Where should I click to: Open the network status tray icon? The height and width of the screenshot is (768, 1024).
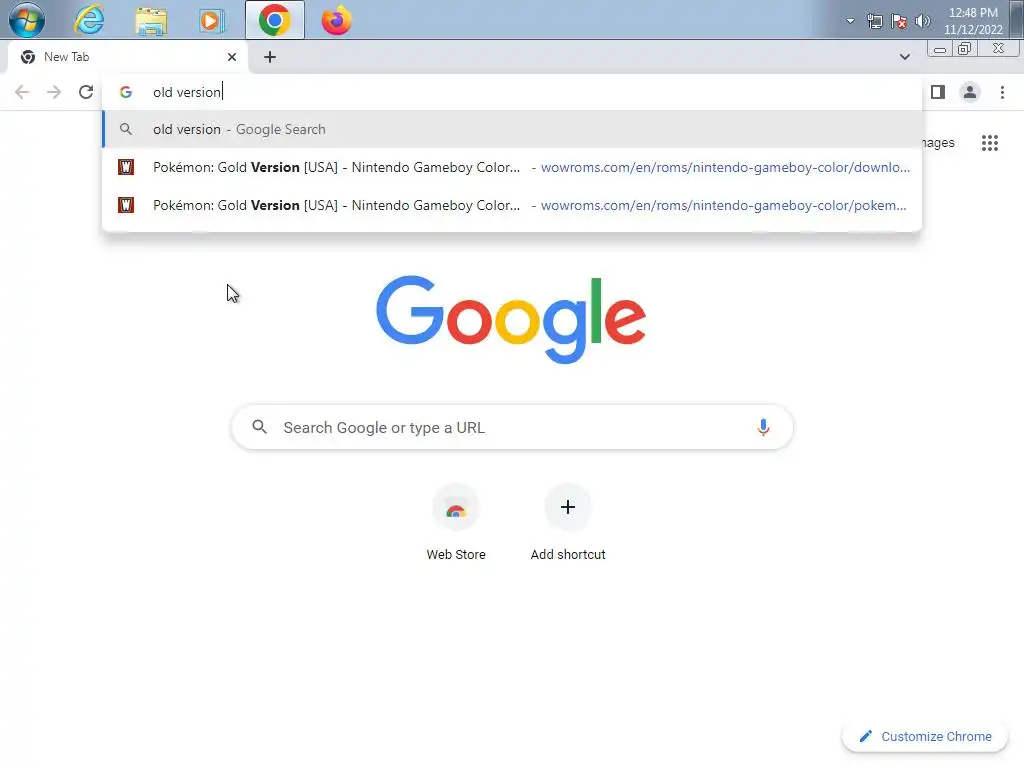tap(874, 22)
